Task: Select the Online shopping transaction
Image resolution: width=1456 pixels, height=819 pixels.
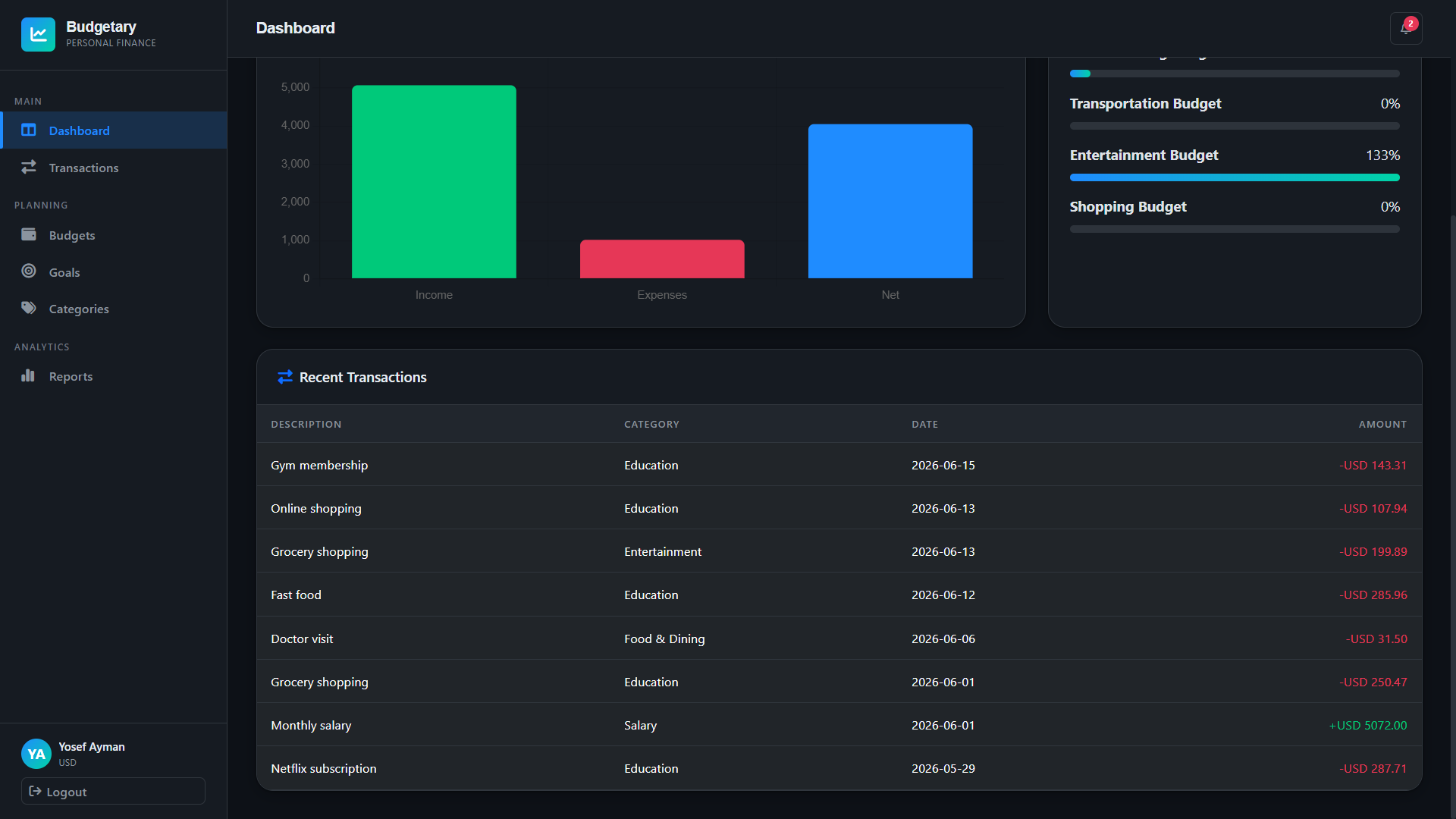Action: pos(839,508)
